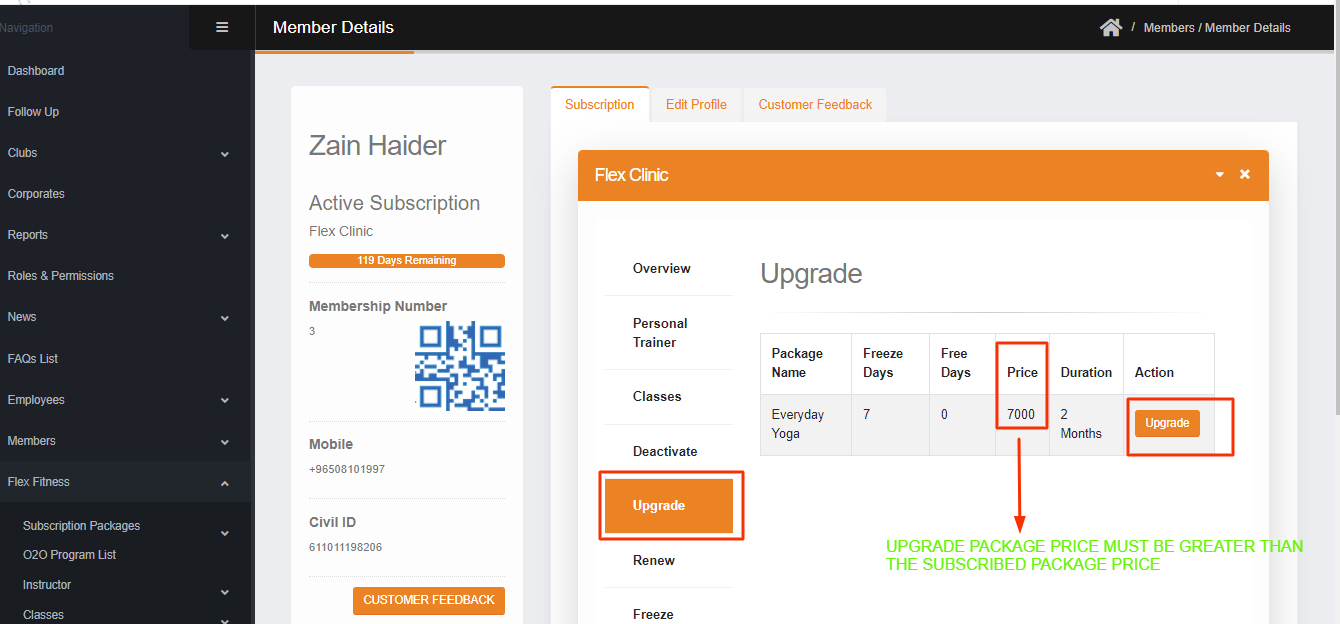Image resolution: width=1340 pixels, height=624 pixels.
Task: Expand the Clubs sidebar menu
Action: [224, 154]
